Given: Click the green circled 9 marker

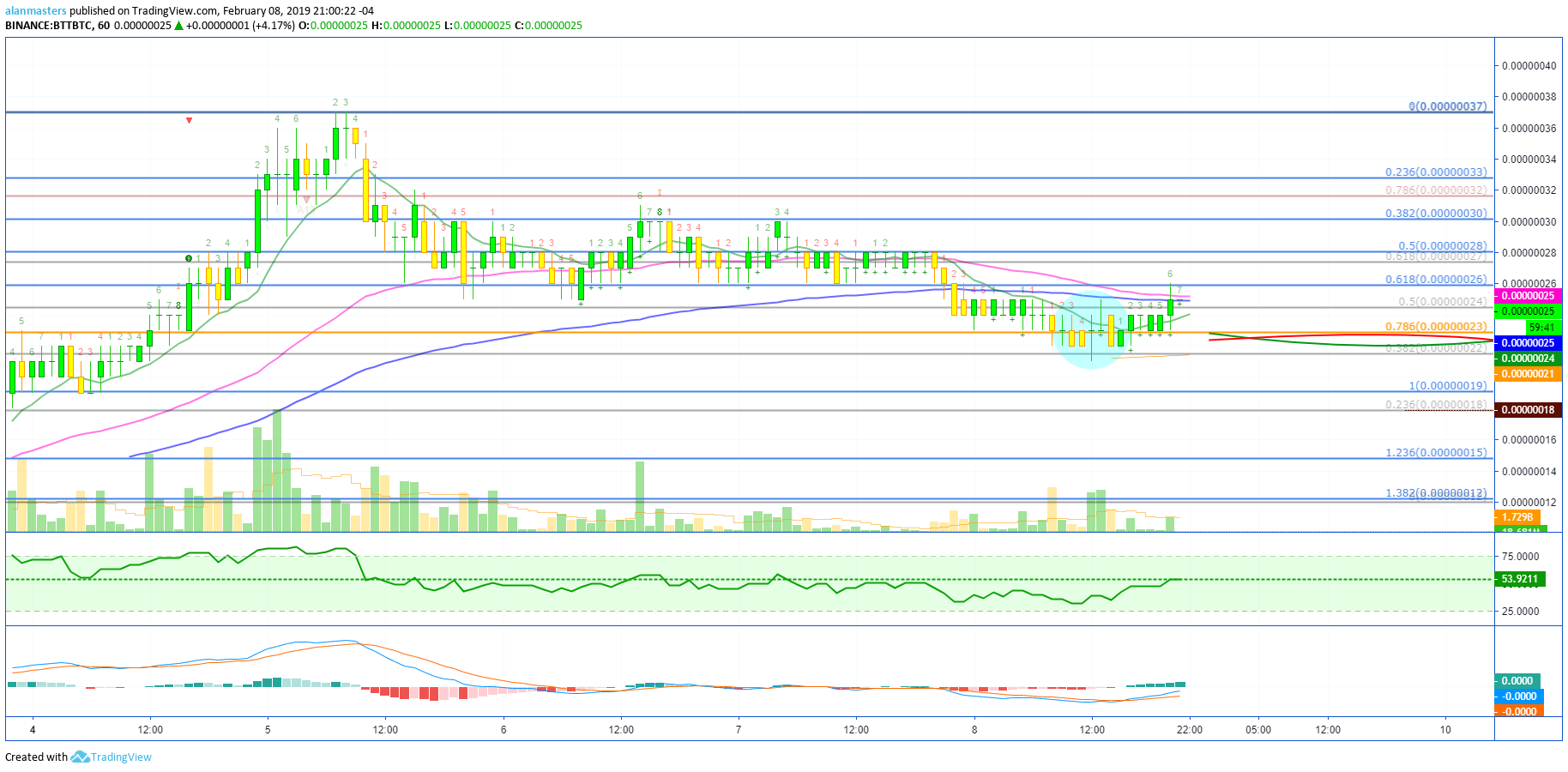Looking at the screenshot, I should coord(189,258).
